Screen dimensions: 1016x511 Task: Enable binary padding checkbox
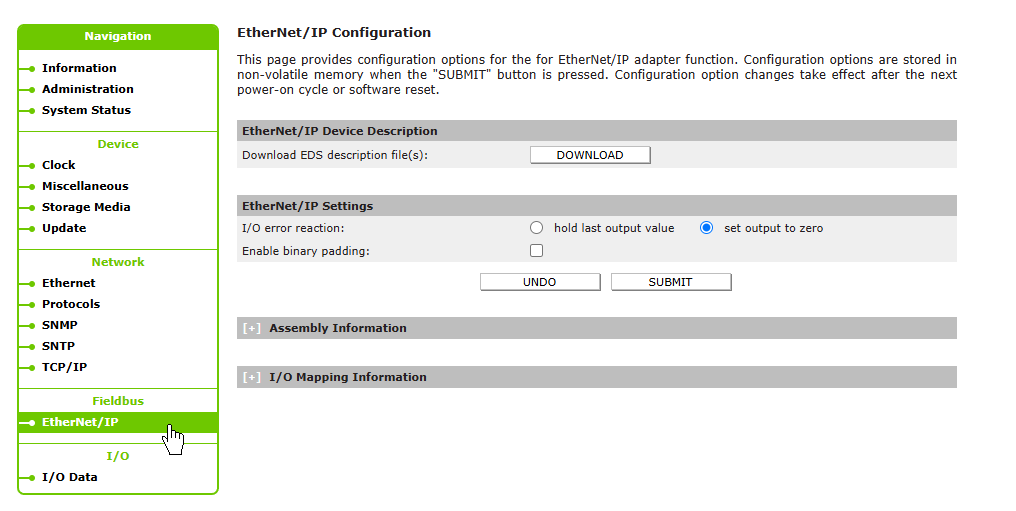(x=537, y=251)
